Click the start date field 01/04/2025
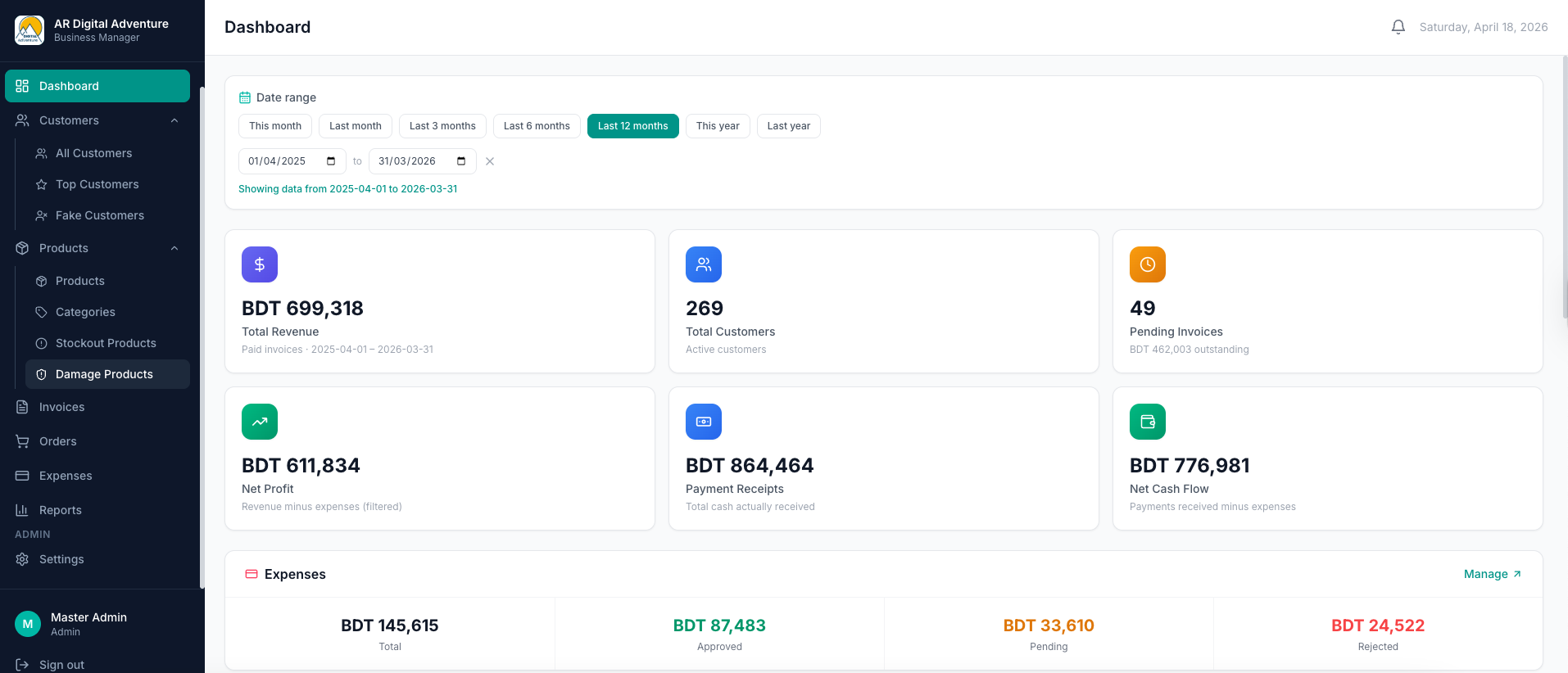The image size is (1568, 673). (292, 161)
